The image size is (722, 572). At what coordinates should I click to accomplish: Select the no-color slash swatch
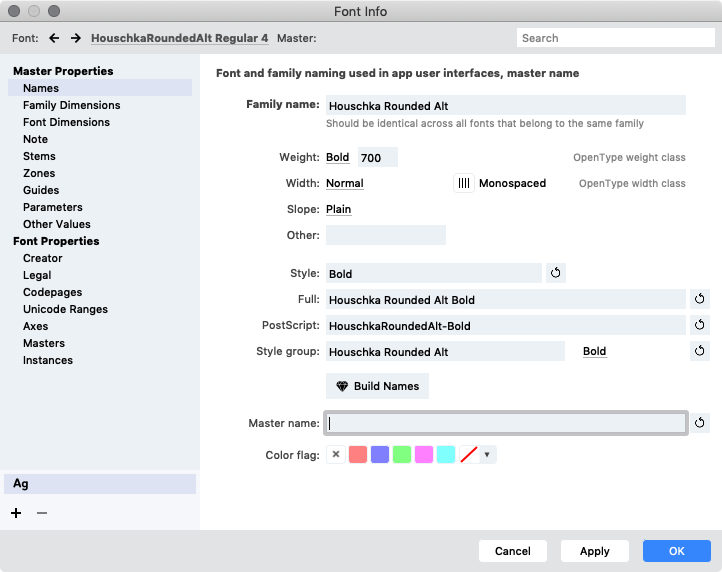(469, 455)
